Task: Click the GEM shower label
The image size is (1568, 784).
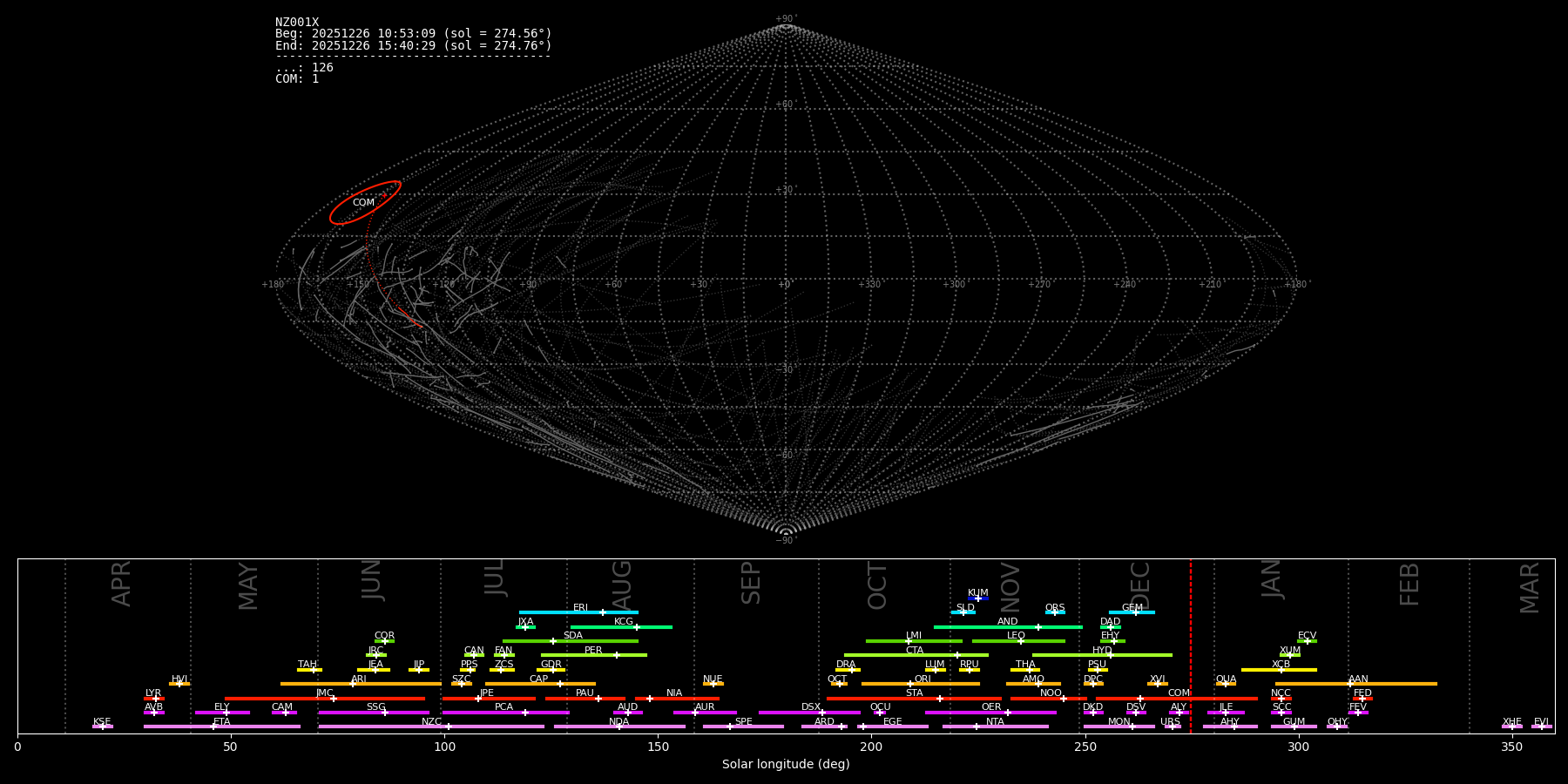Action: tap(1132, 608)
